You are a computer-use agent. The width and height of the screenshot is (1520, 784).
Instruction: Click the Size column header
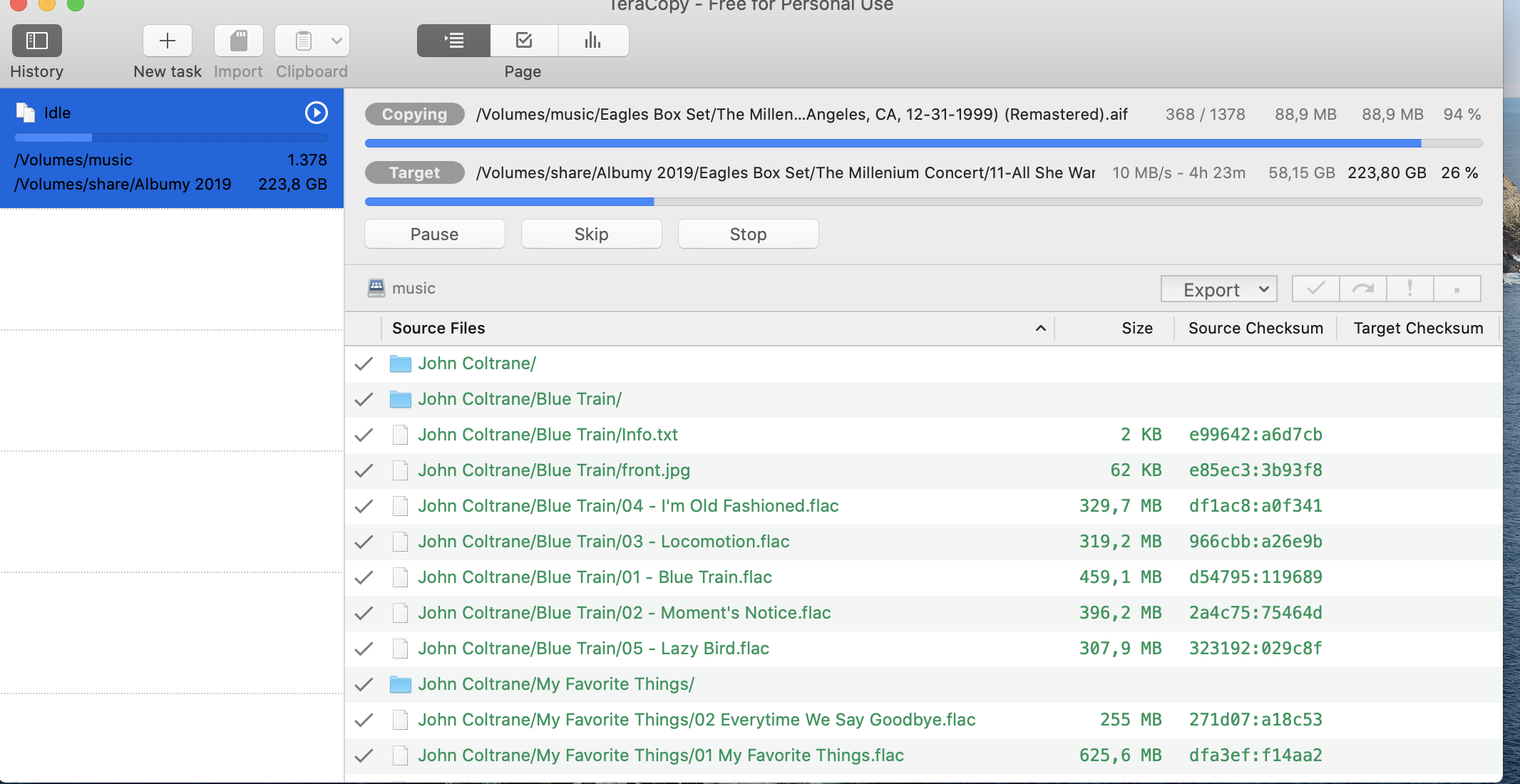coord(1136,328)
